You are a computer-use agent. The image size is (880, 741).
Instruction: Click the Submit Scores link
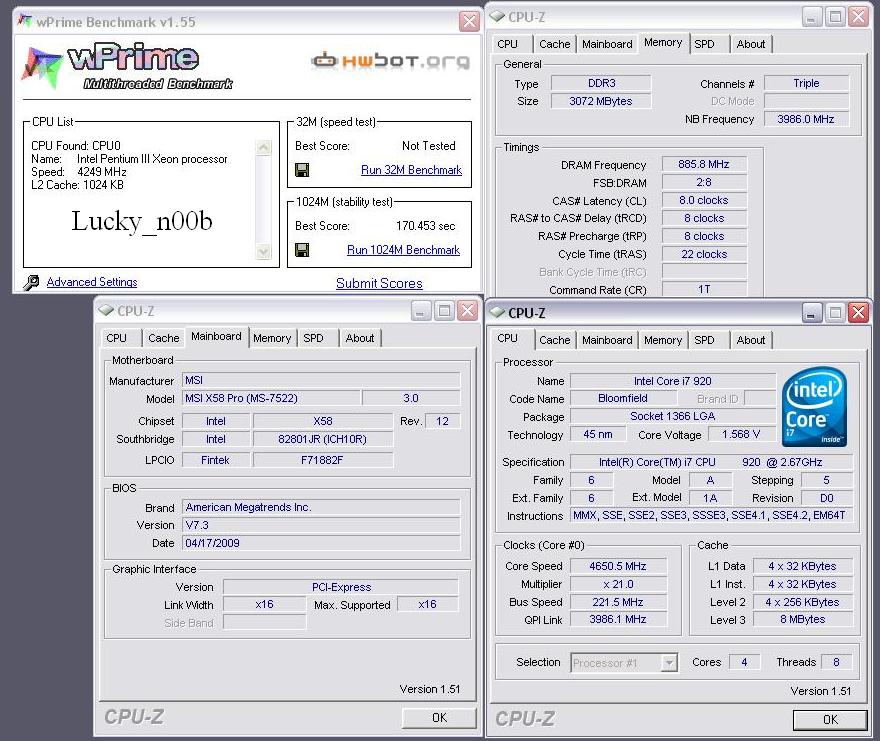click(379, 283)
